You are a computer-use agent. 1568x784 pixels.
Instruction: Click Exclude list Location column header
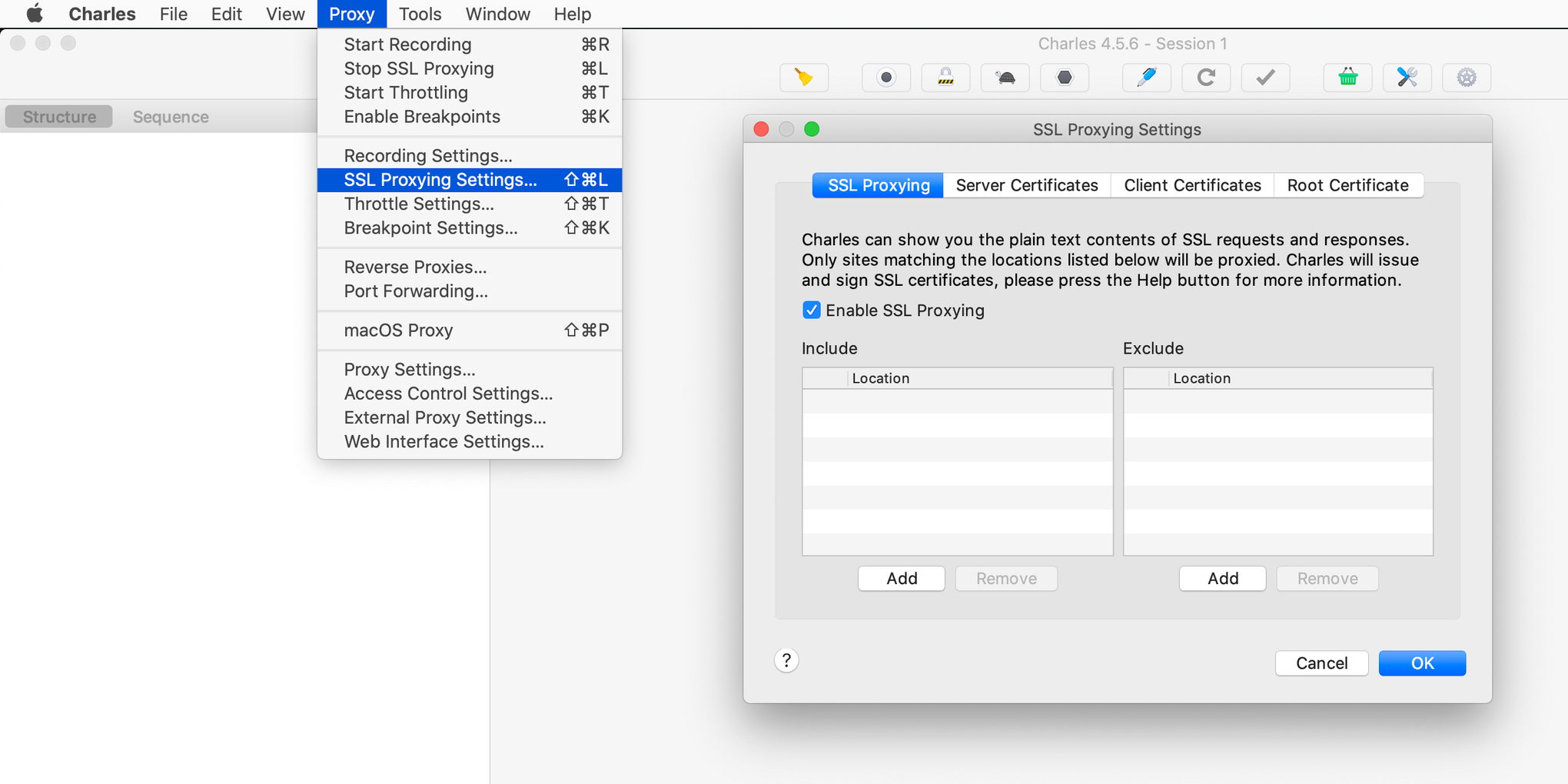click(1301, 378)
